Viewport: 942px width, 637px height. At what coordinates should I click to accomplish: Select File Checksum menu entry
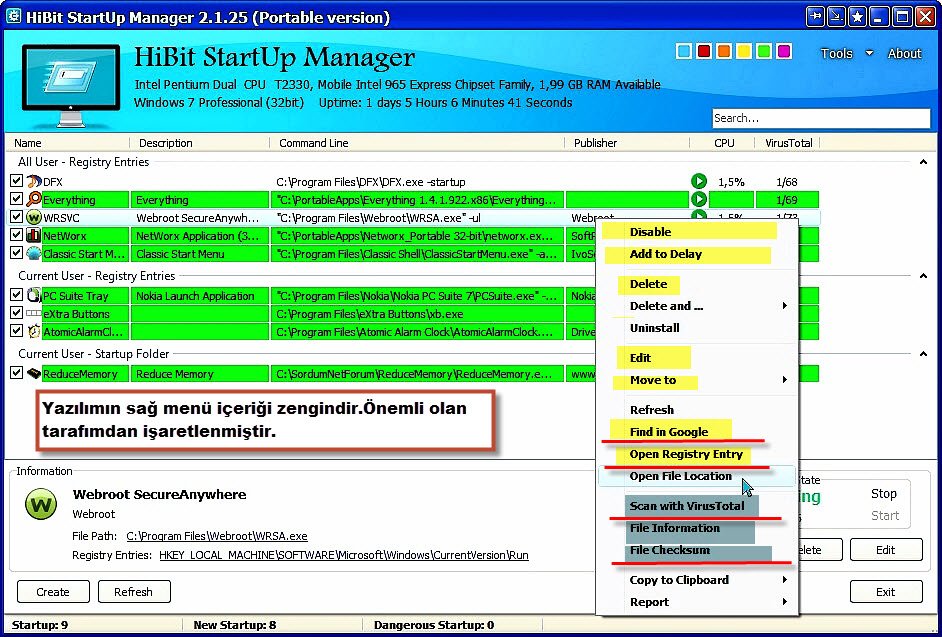click(669, 550)
